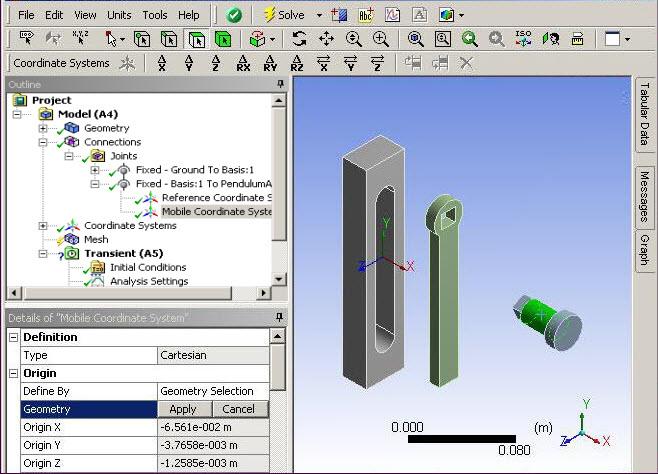The image size is (658, 474).
Task: Open the Edit menu
Action: [x=54, y=15]
